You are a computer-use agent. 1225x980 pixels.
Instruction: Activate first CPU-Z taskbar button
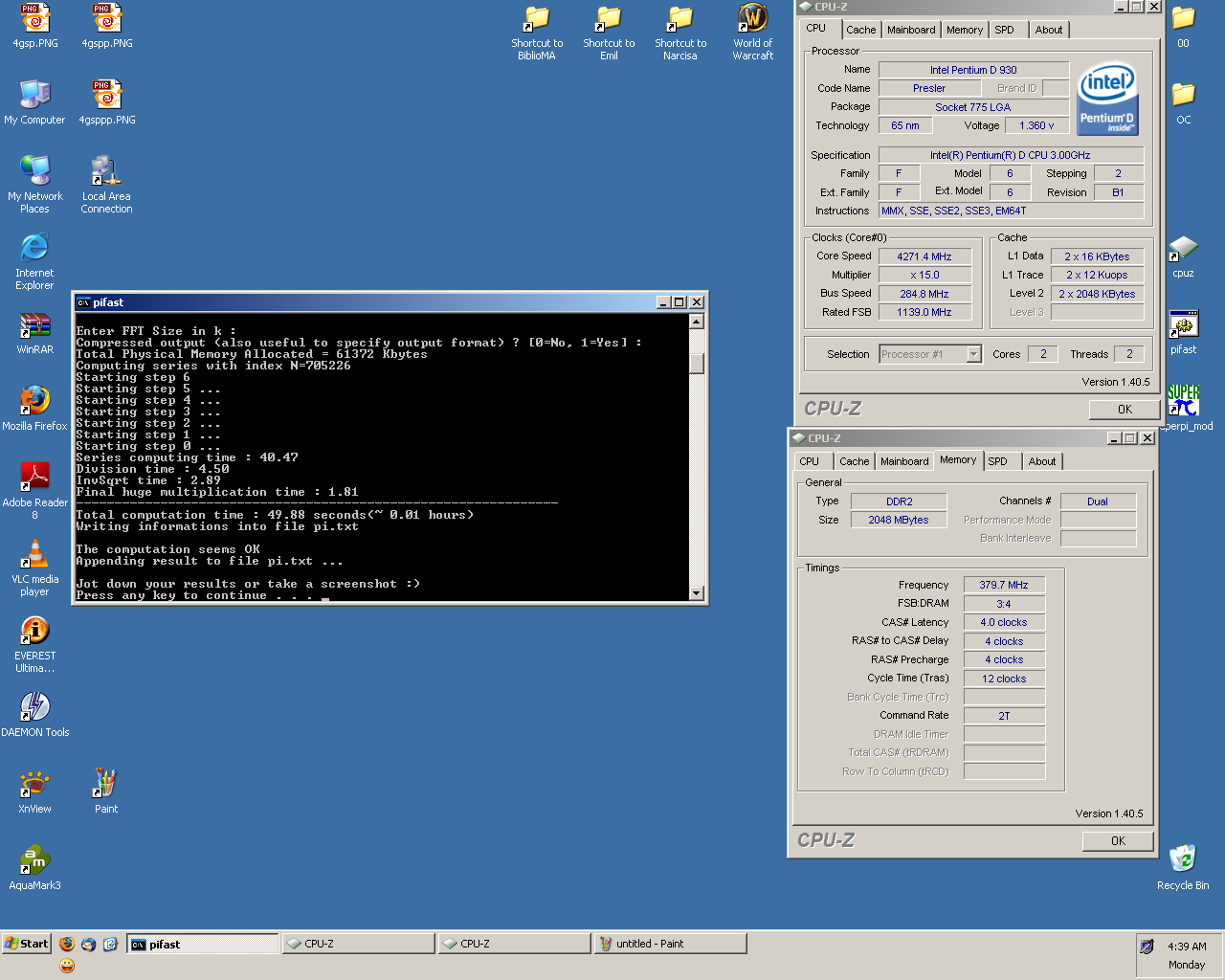(358, 944)
